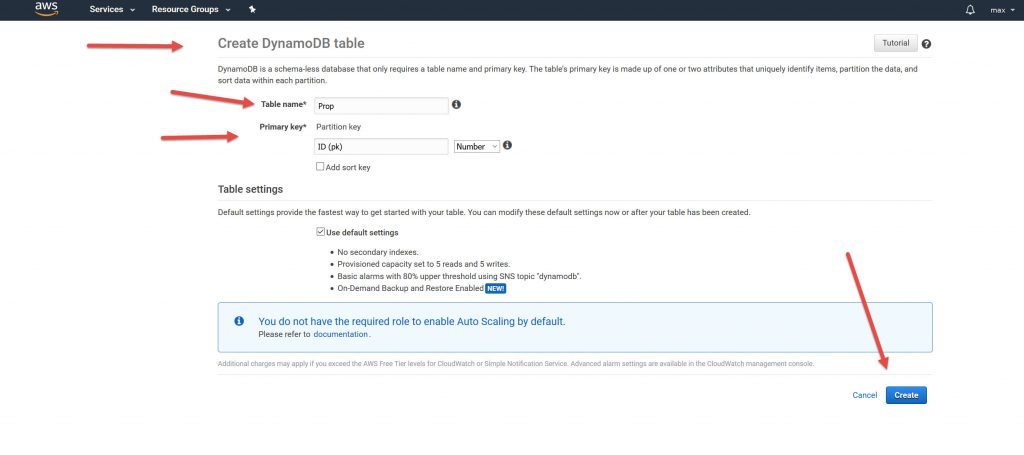Click the info icon in Auto Scaling notice
The width and height of the screenshot is (1024, 455).
tap(239, 322)
